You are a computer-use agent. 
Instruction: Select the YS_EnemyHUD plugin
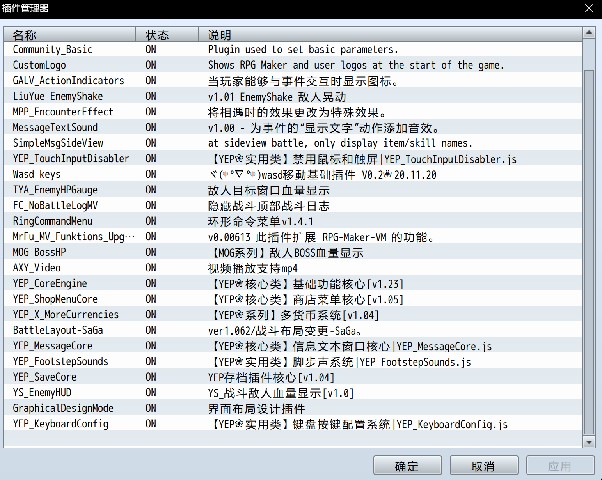click(293, 392)
